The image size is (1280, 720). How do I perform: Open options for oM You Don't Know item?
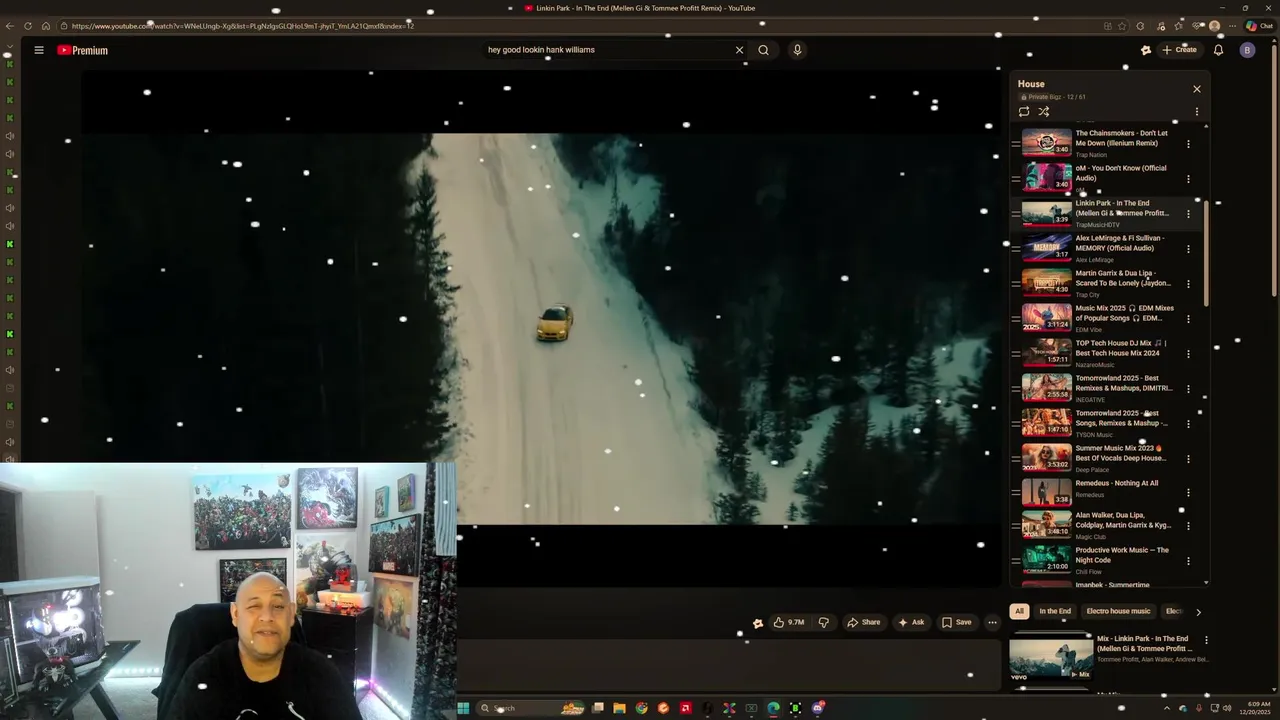click(1188, 179)
